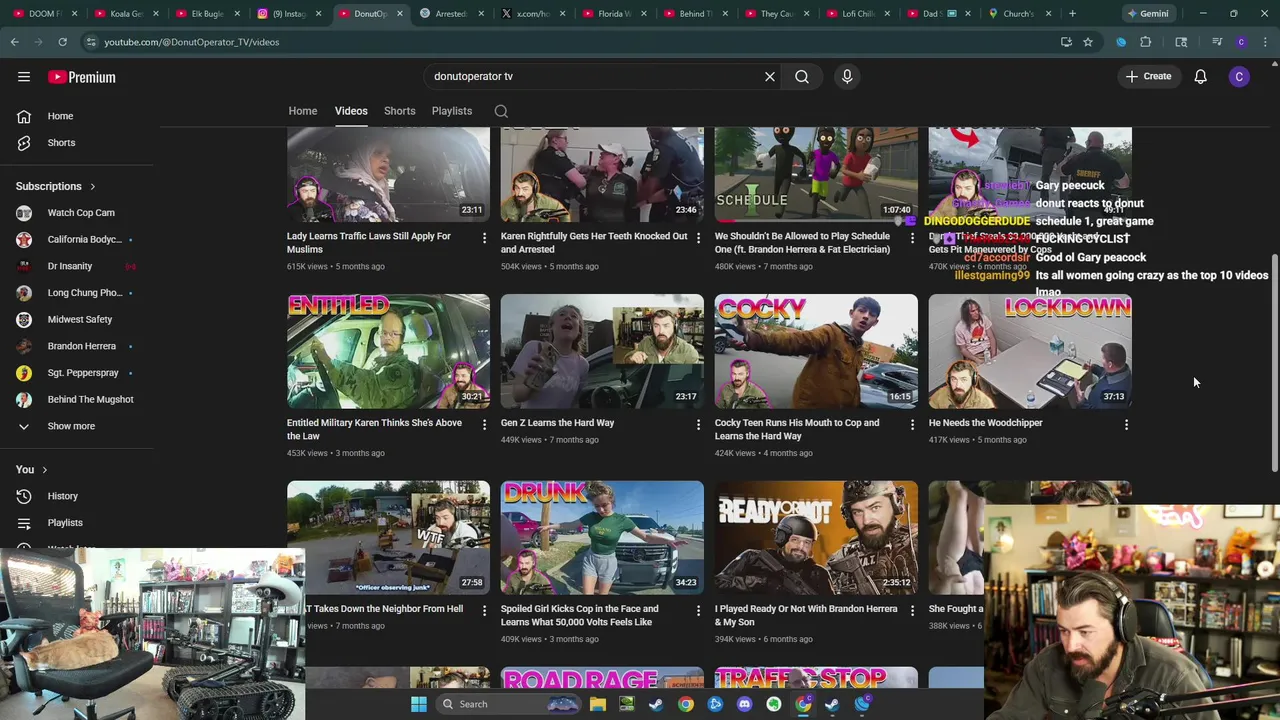Viewport: 1280px width, 720px height.
Task: Open options menu for Karen Rightfully video
Action: (x=698, y=237)
